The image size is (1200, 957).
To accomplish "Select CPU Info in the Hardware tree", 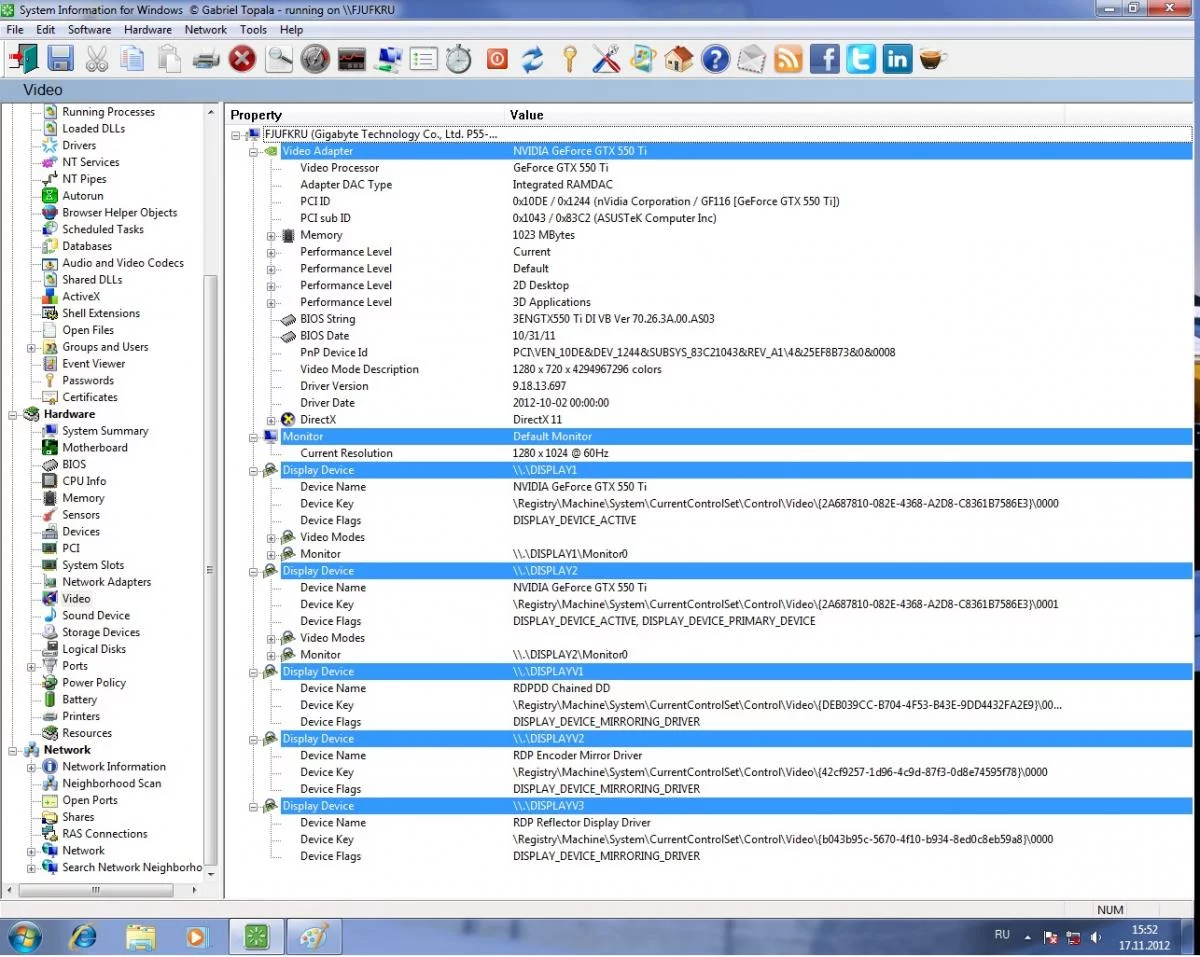I will [x=84, y=481].
